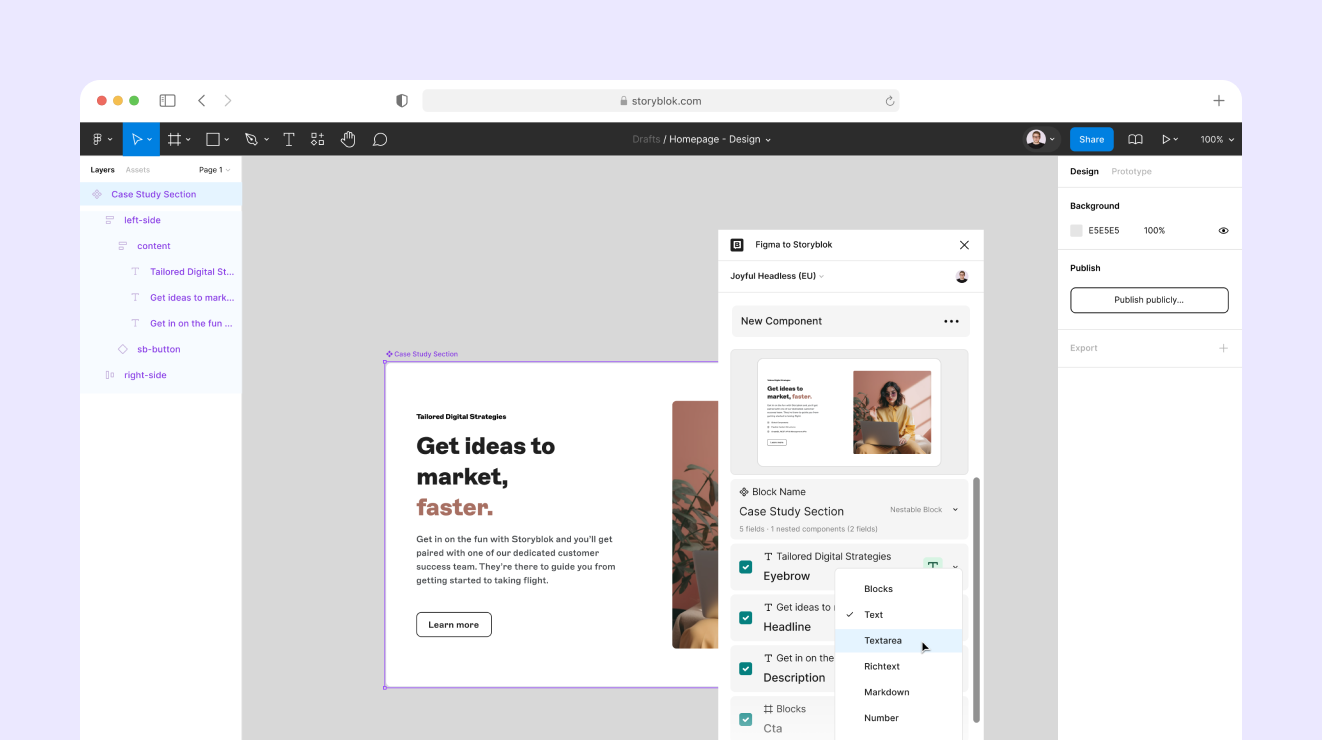This screenshot has height=740, width=1322.
Task: Toggle the browser sidebar icon
Action: tap(168, 101)
